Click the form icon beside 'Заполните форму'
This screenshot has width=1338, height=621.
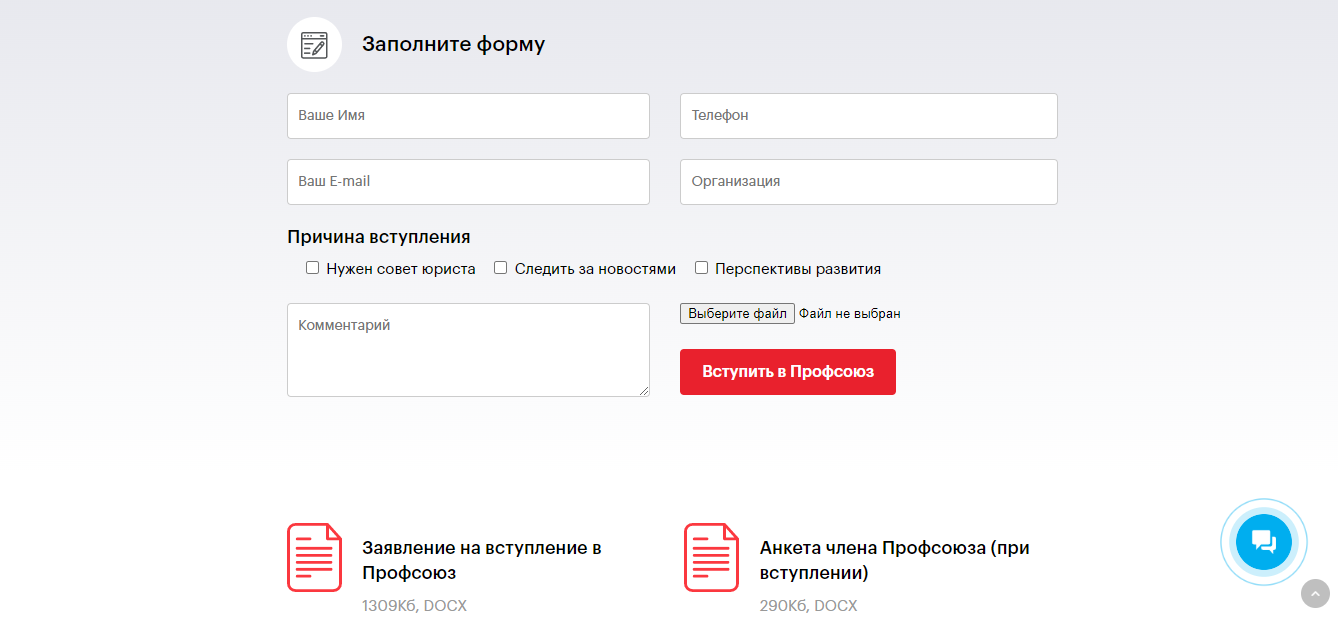314,45
